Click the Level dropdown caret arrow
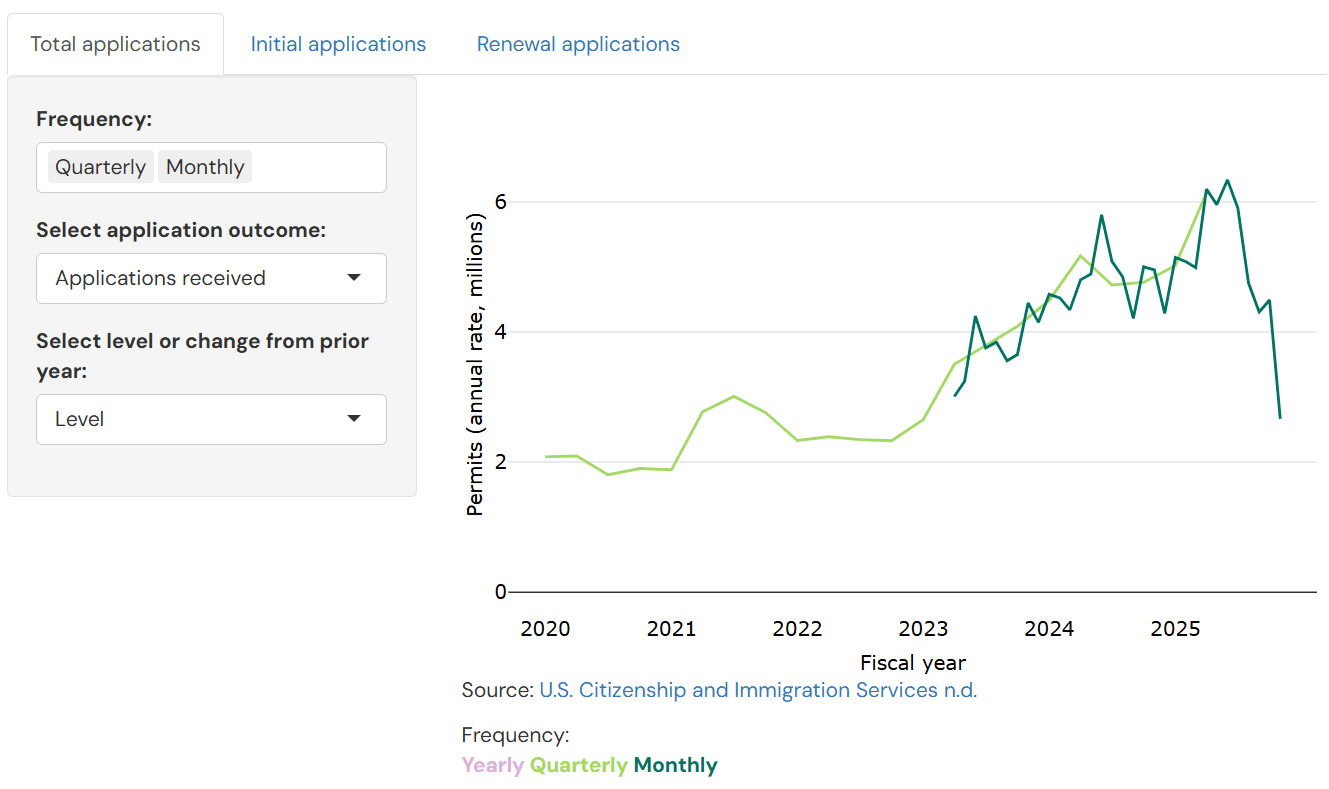 point(354,419)
